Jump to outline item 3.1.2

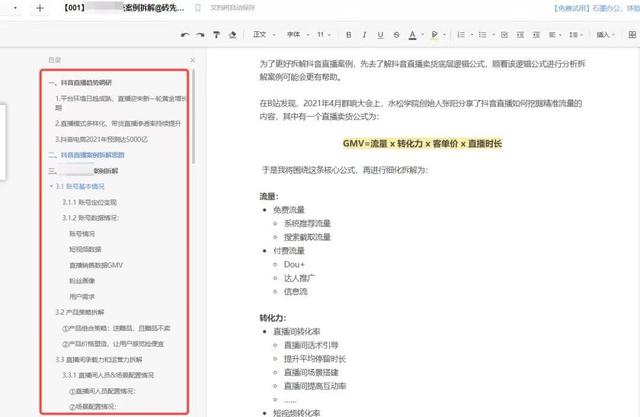tap(90, 218)
